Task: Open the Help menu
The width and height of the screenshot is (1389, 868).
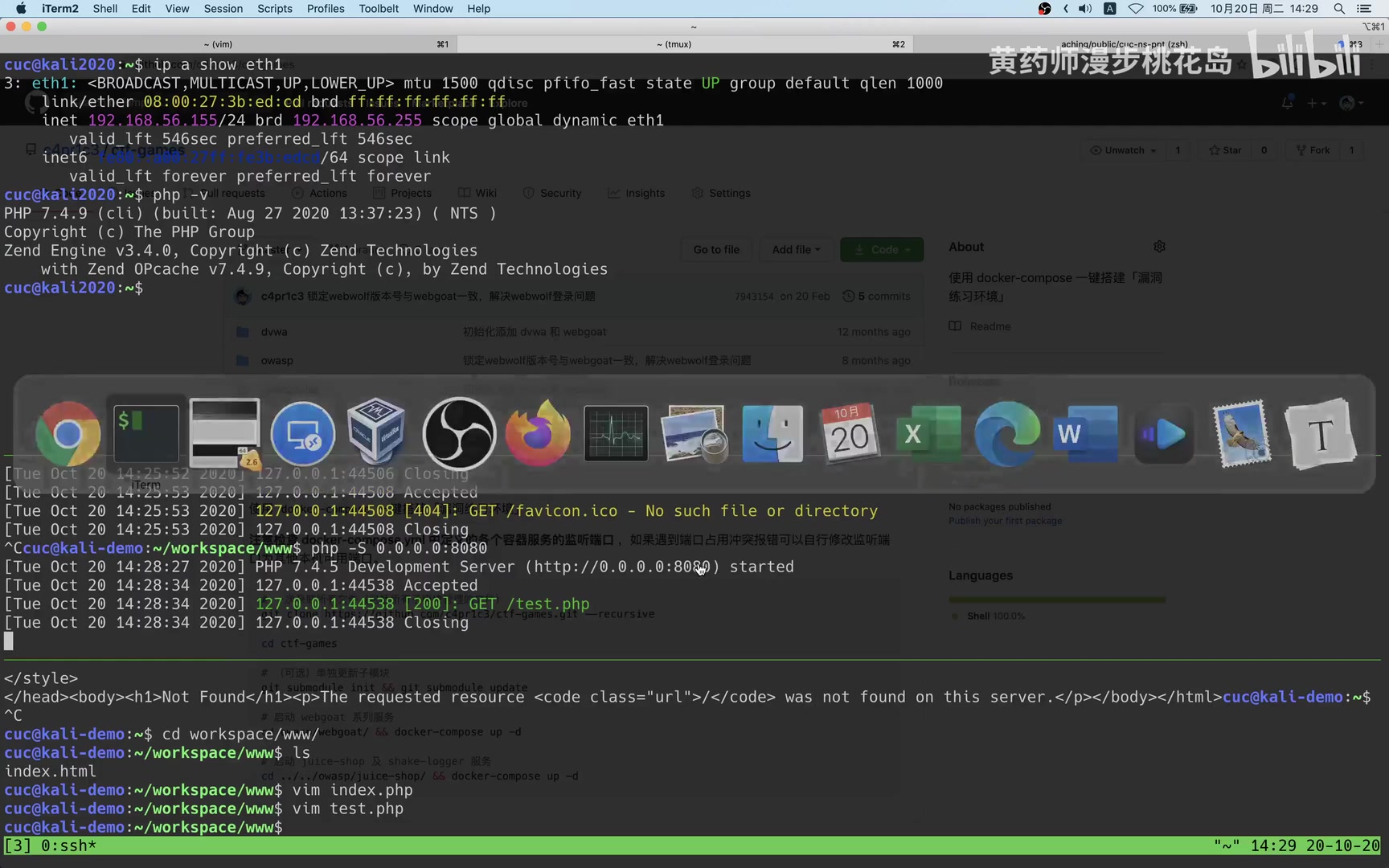Action: point(479,8)
